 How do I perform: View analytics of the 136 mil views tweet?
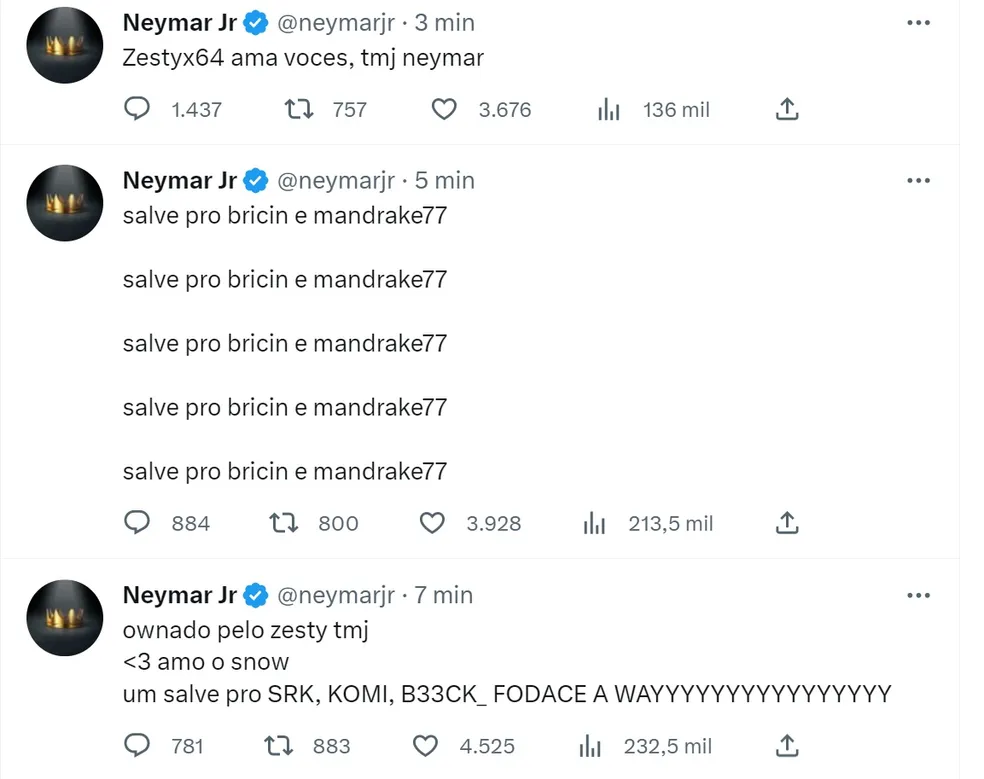[x=609, y=109]
